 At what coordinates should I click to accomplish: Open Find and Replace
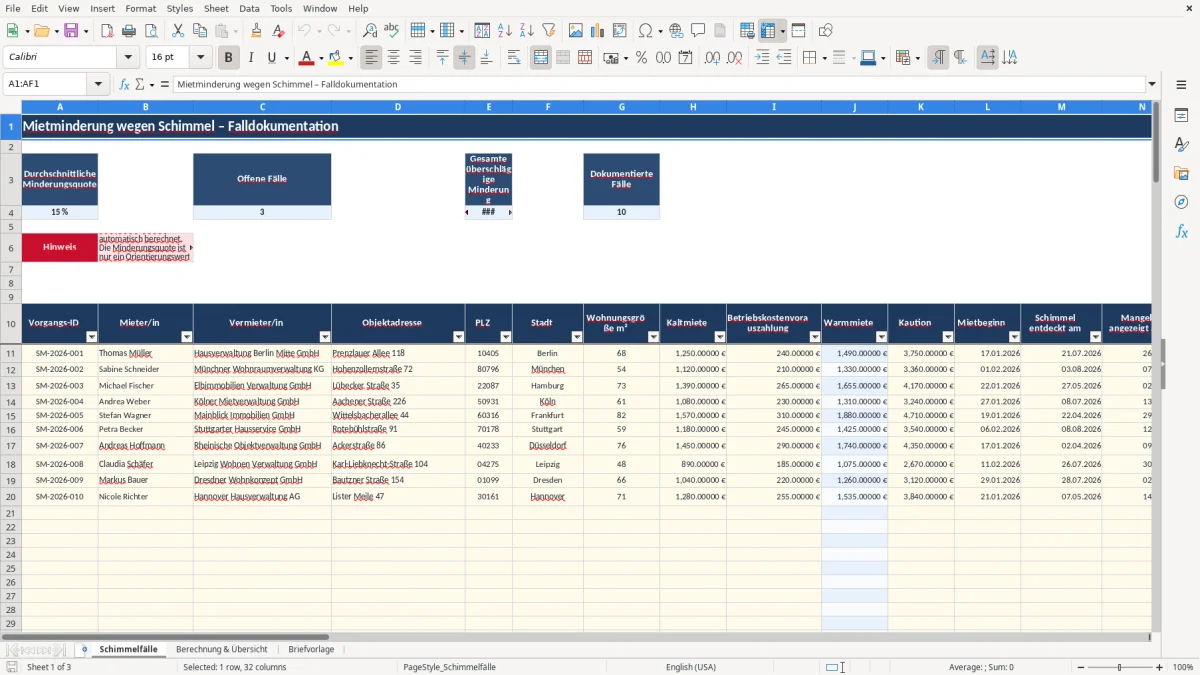370,31
